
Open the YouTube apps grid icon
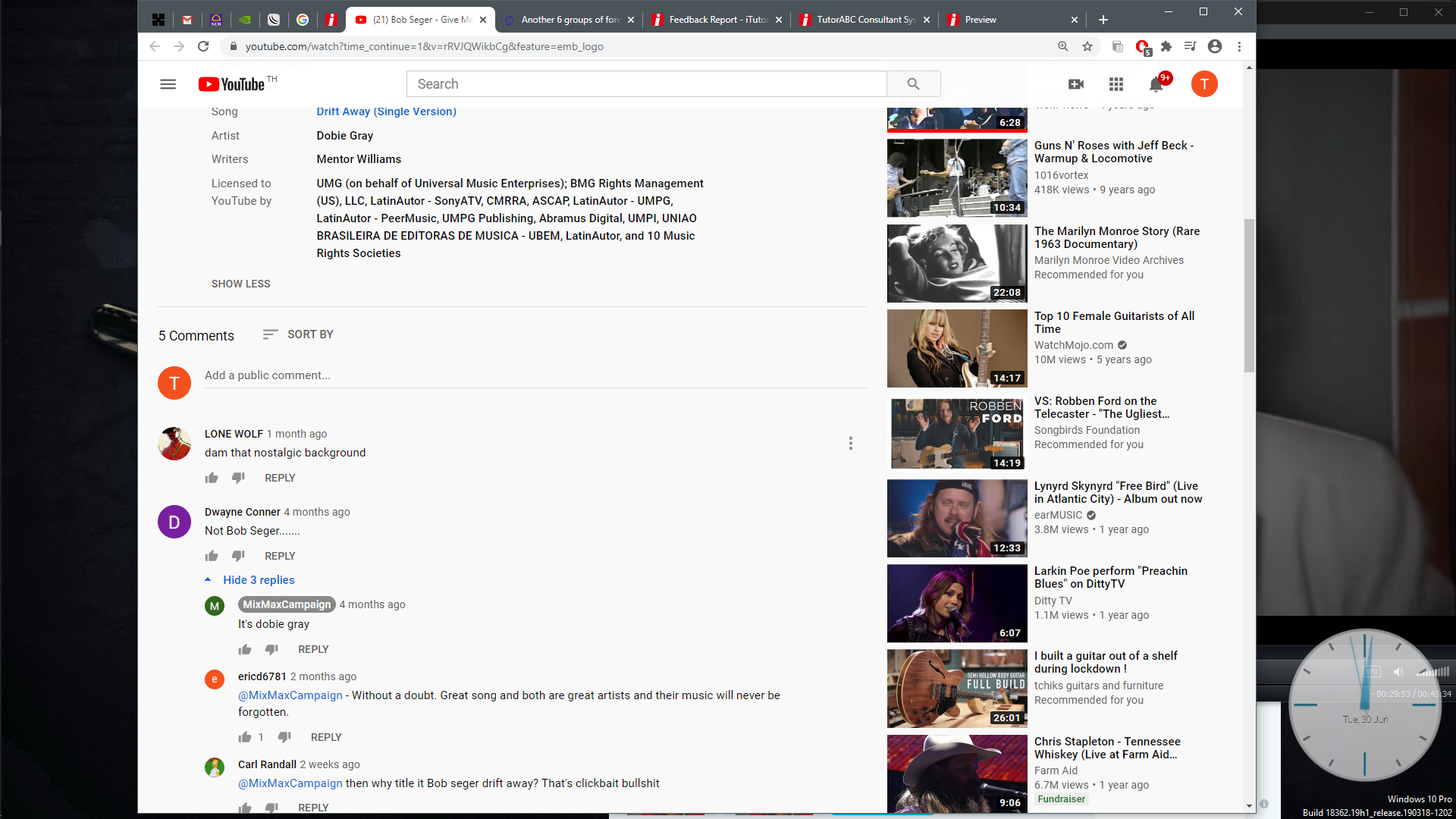(x=1116, y=84)
